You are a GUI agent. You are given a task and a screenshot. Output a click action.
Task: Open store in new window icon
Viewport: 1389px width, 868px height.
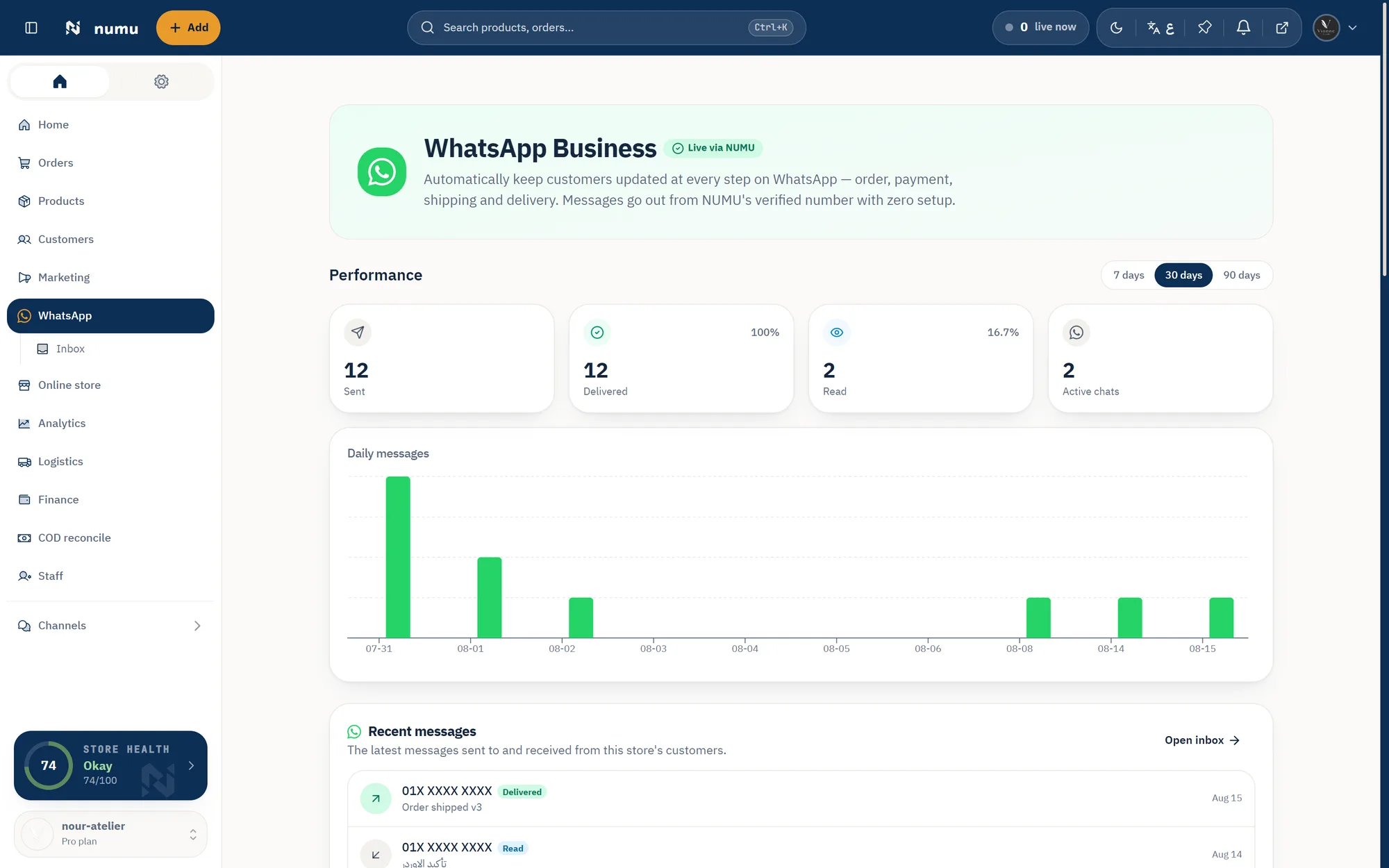click(x=1282, y=28)
